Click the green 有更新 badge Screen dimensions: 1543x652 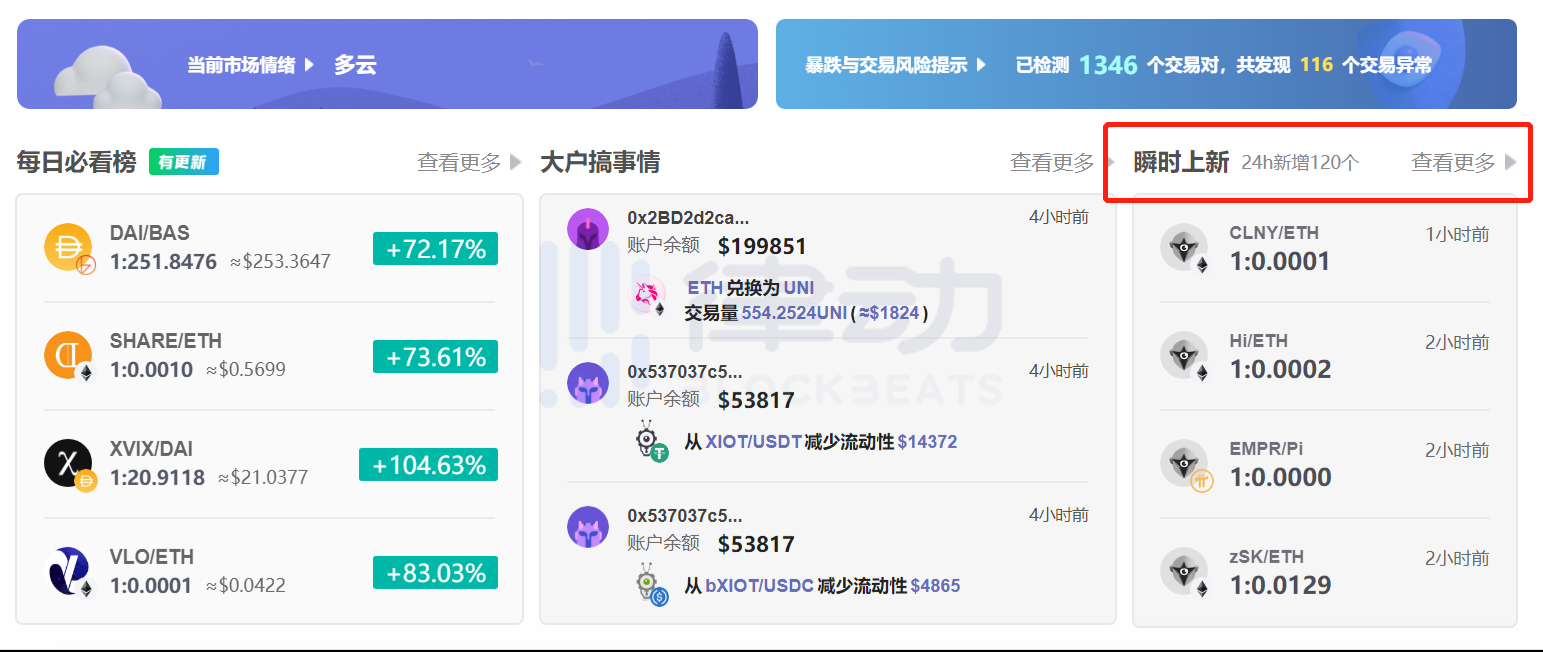tap(184, 162)
